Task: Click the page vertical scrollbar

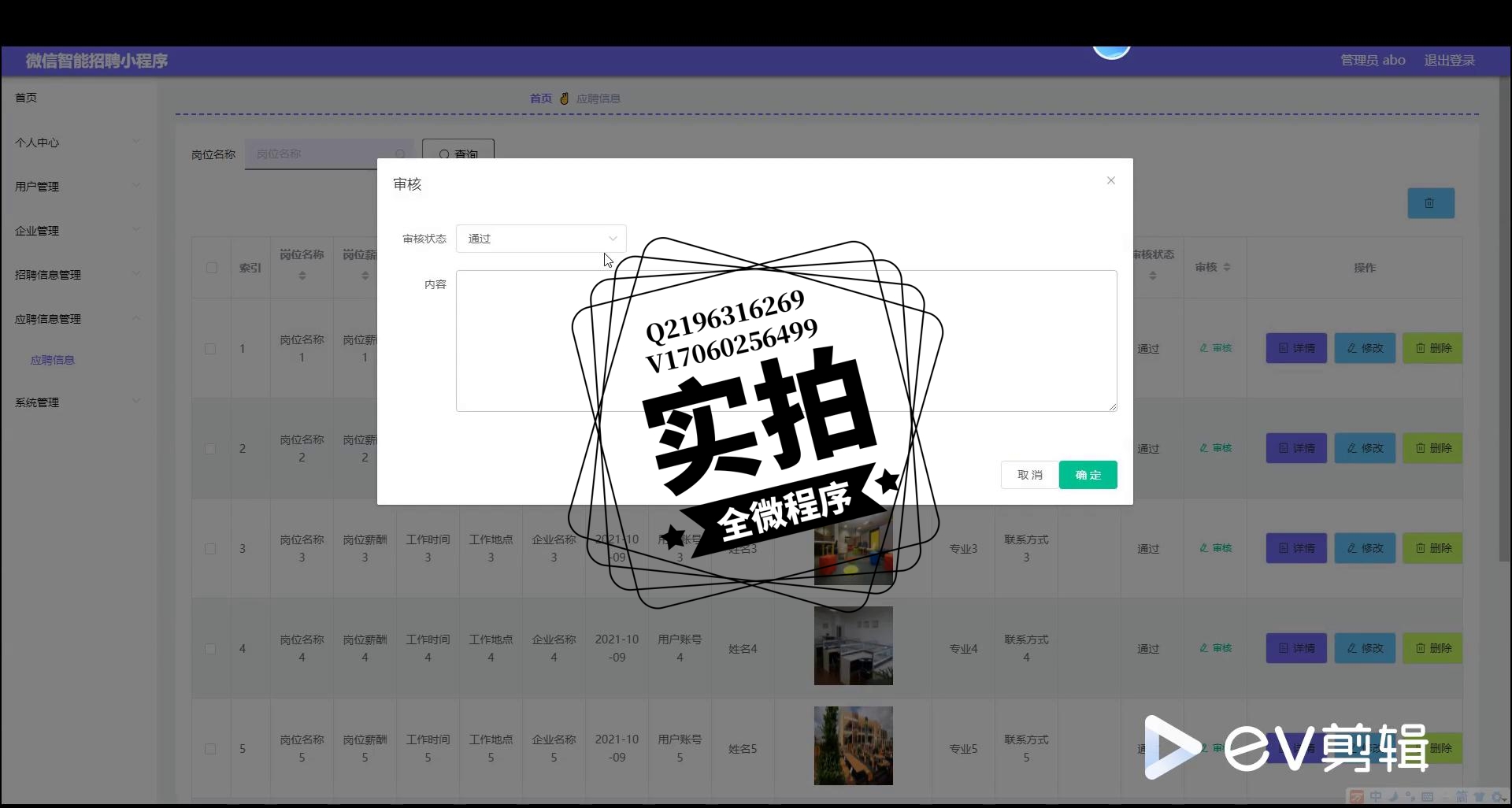Action: pyautogui.click(x=1504, y=319)
